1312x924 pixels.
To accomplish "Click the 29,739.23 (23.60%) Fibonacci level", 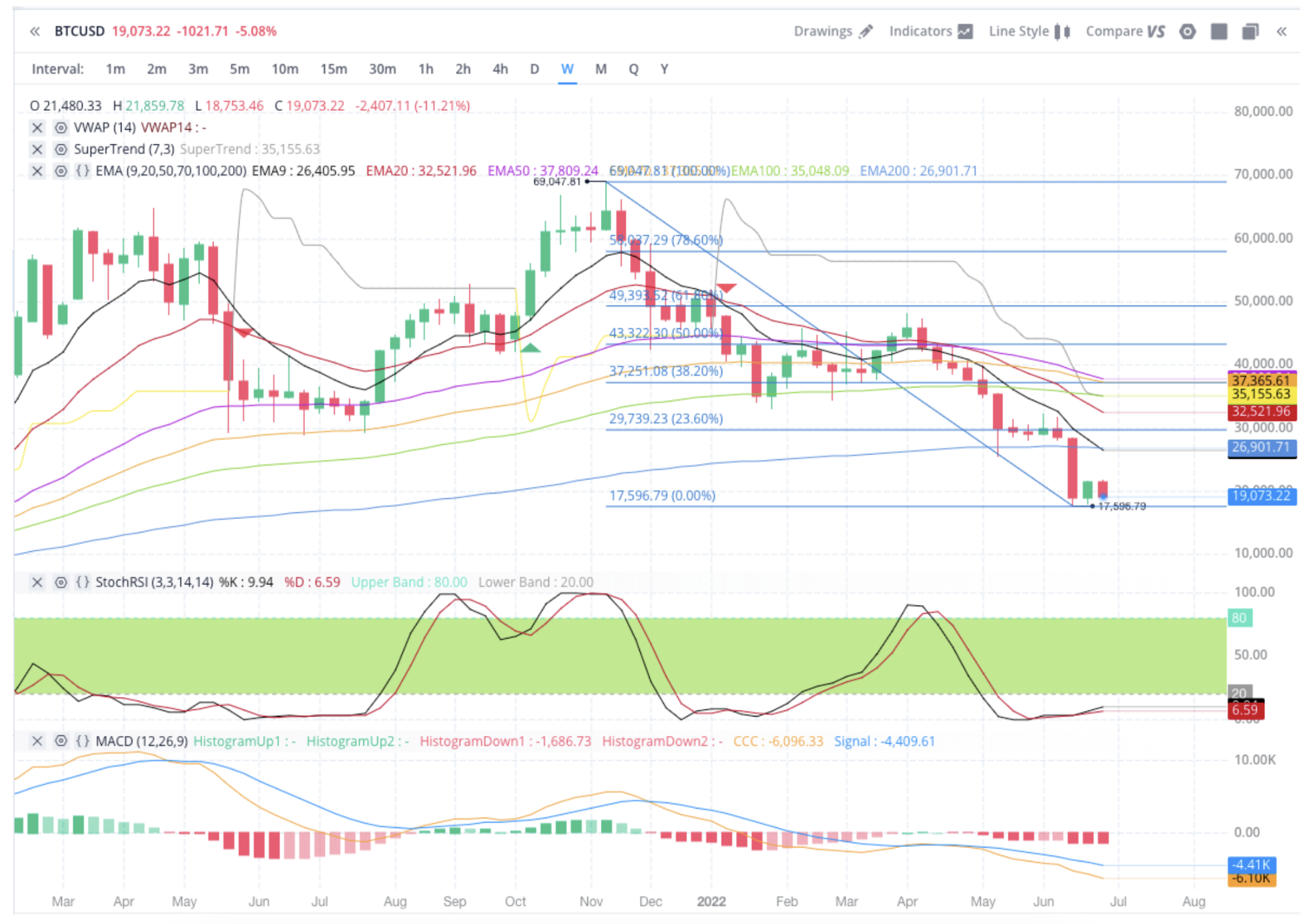I will point(665,418).
